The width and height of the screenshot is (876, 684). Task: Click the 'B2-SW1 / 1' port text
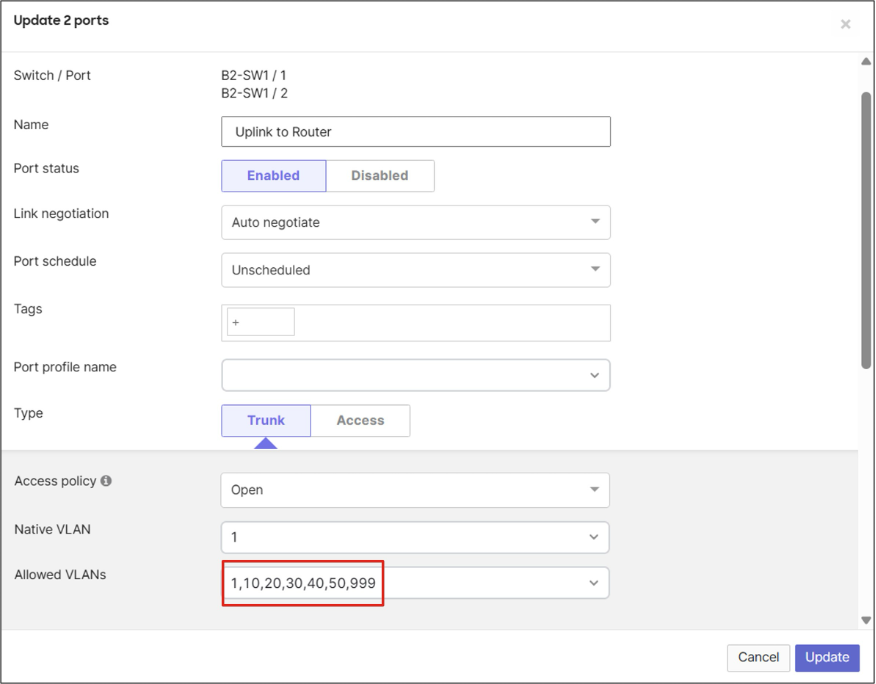[254, 75]
